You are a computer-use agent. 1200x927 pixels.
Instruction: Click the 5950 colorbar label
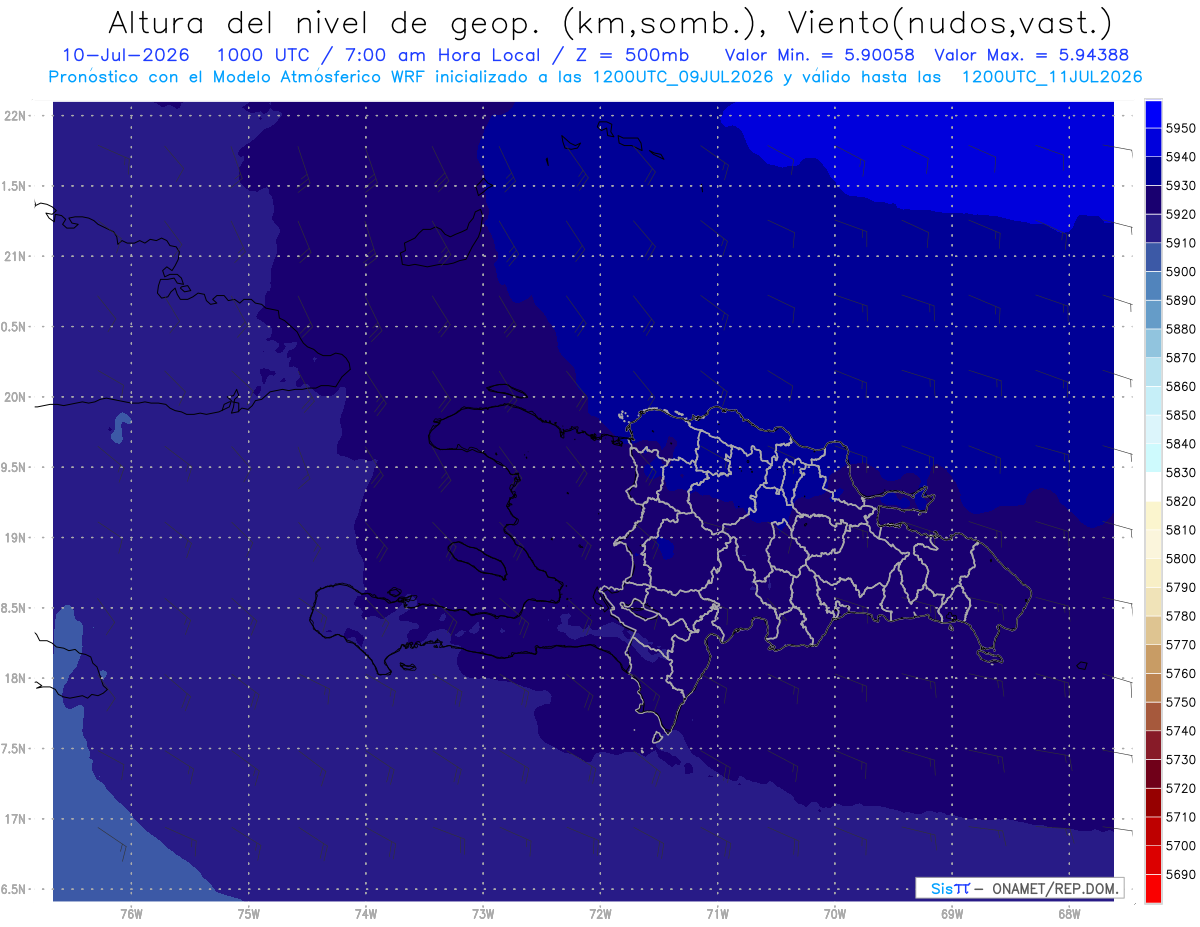point(1181,128)
